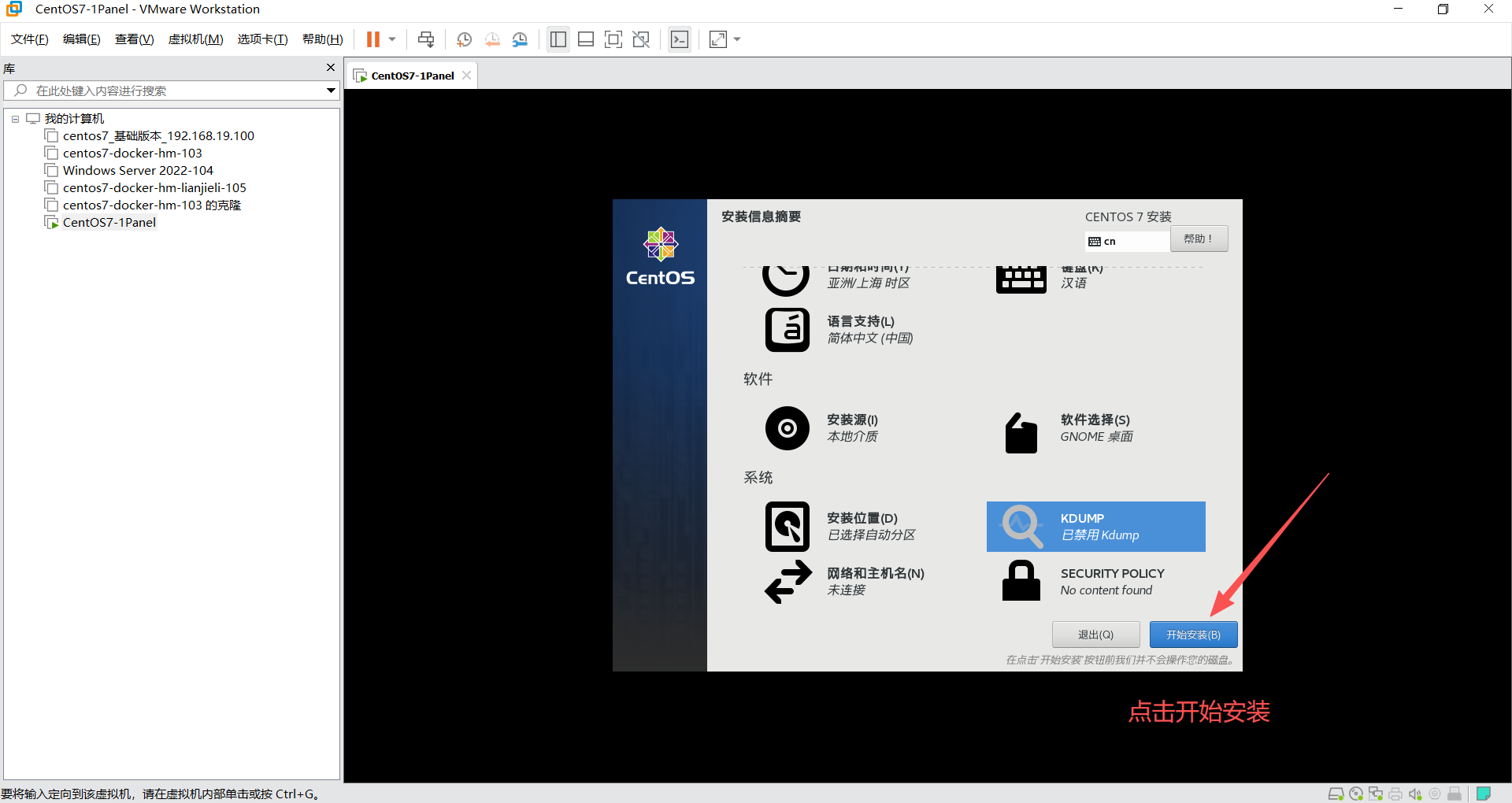Open 软件选择(S) package icon
This screenshot has width=1512, height=803.
tap(1021, 432)
